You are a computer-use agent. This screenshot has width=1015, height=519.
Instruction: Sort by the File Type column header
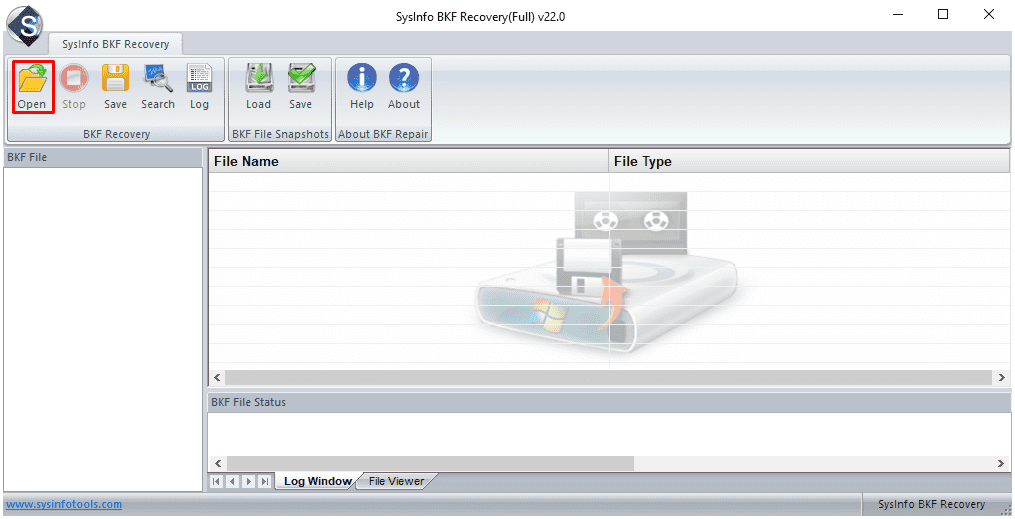(x=809, y=161)
